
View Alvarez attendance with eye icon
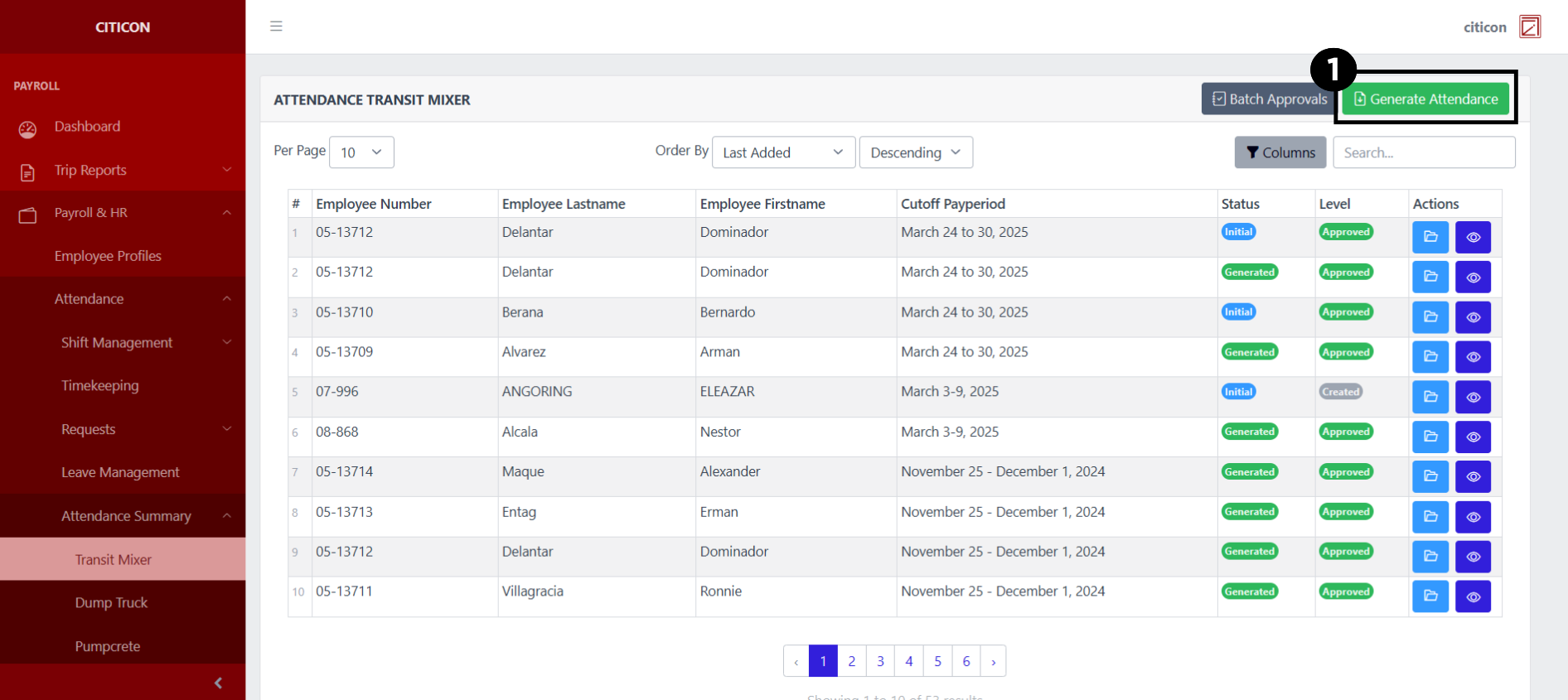click(x=1473, y=357)
